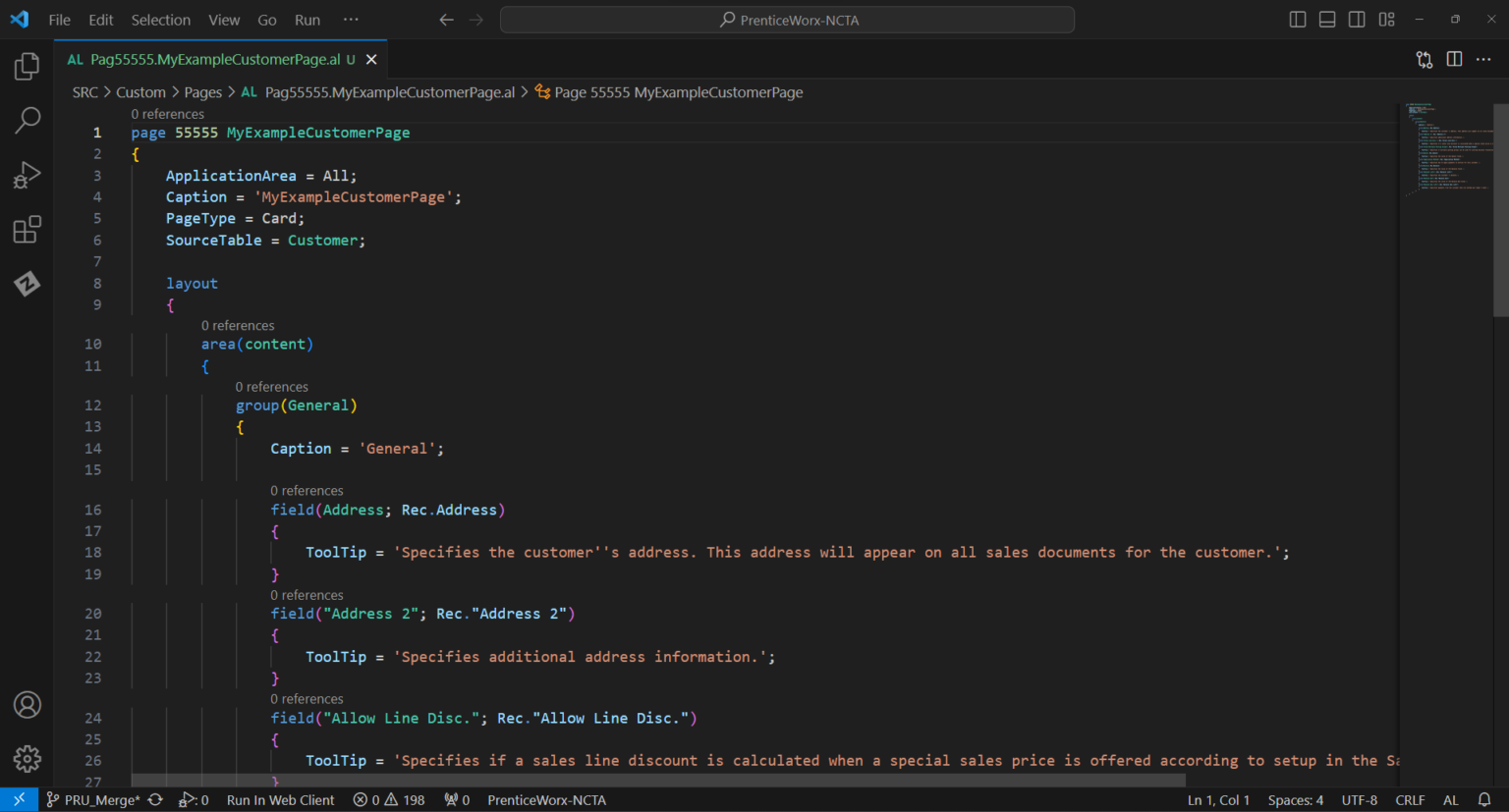
Task: Open Manage settings gear
Action: point(27,758)
